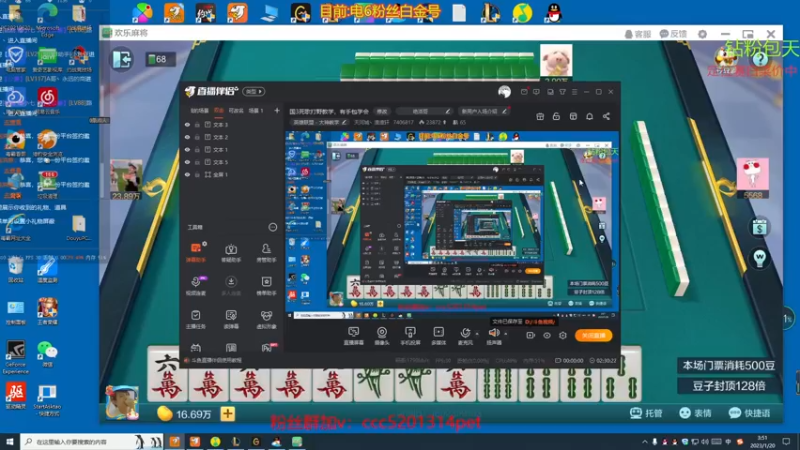Click the light bulb hint icon in the mahjong game
The image size is (800, 450).
point(760,258)
